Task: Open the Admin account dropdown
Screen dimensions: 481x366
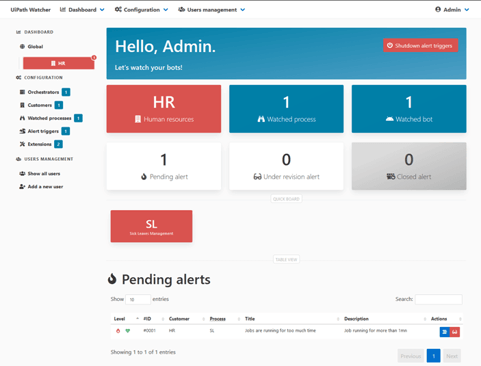Action: tap(452, 10)
